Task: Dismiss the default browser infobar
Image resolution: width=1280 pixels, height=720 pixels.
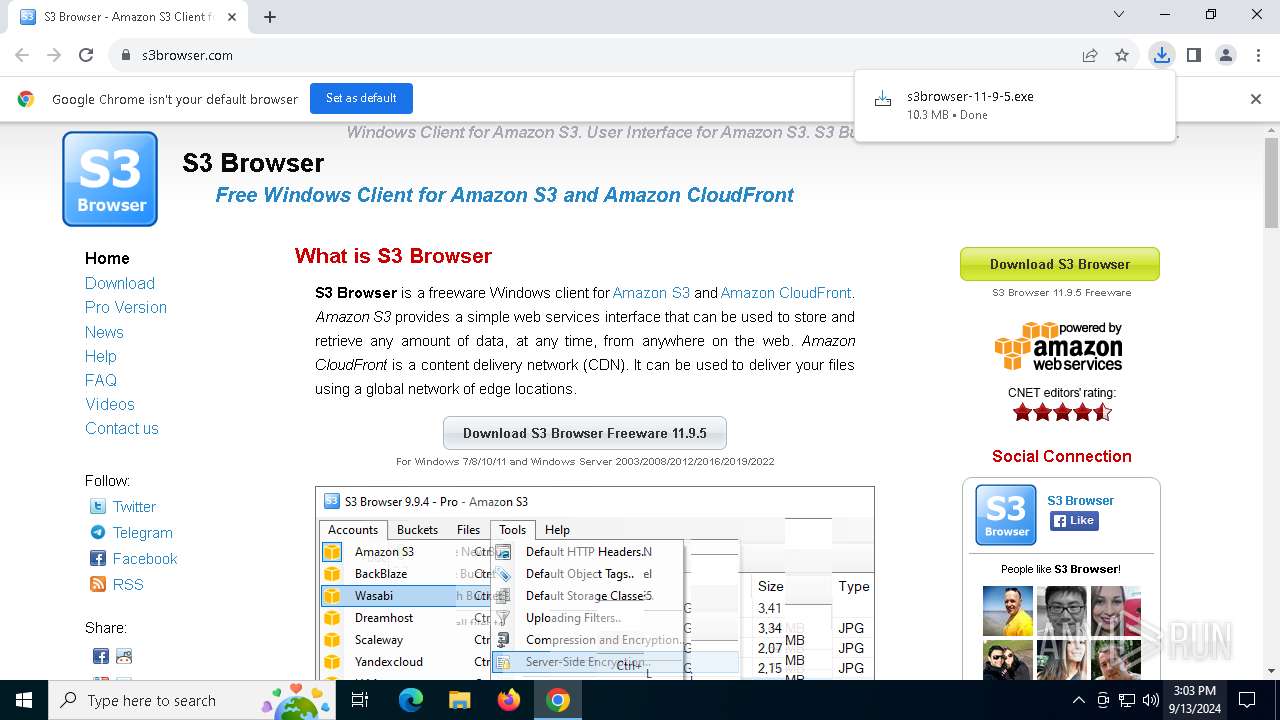Action: click(1256, 99)
